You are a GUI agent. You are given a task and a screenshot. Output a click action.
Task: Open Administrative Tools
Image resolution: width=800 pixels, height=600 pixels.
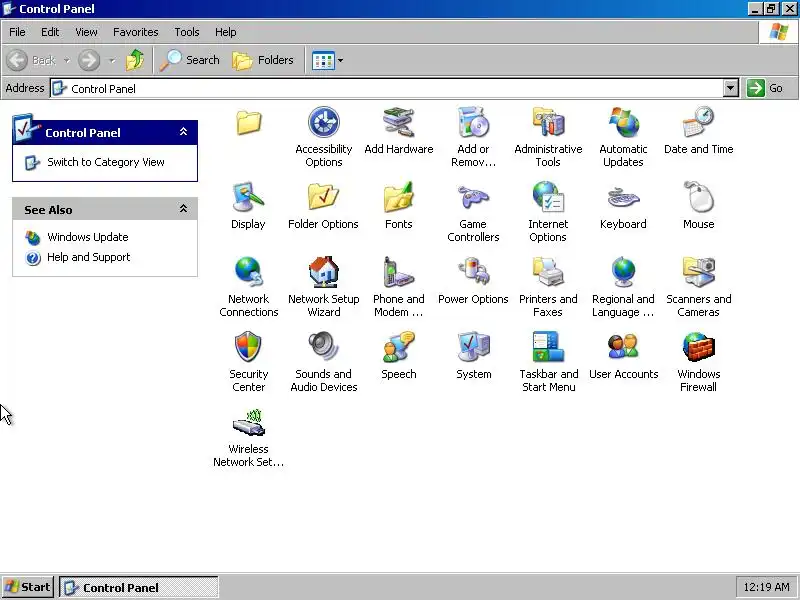(548, 122)
